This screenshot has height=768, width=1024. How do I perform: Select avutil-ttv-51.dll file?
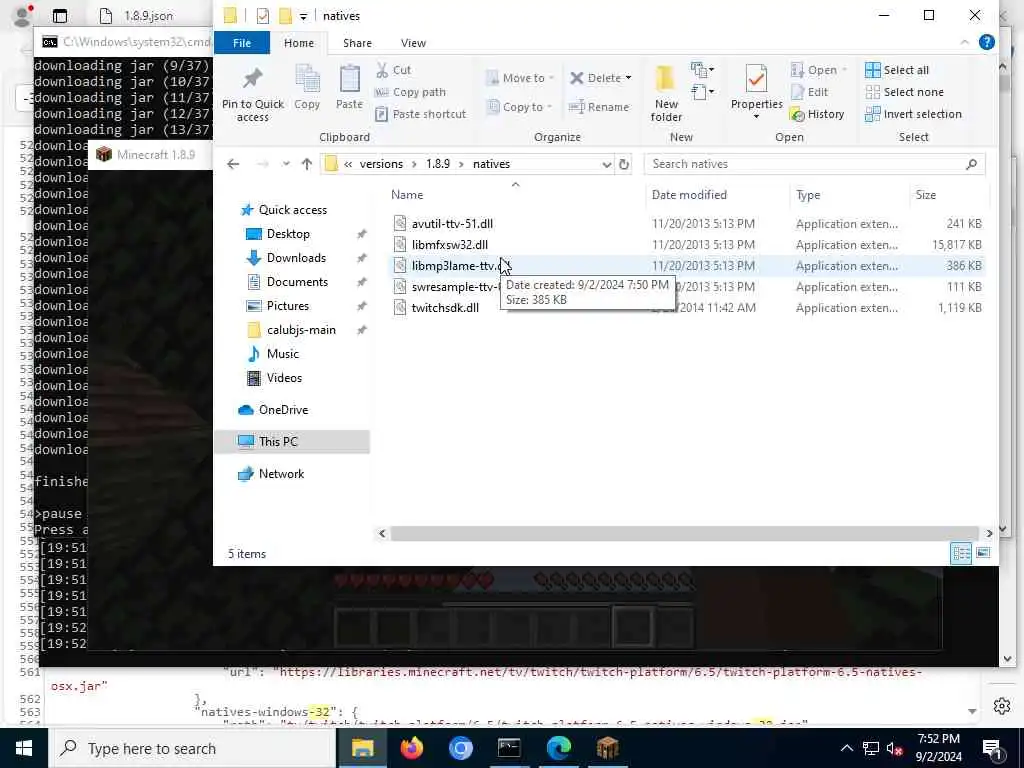click(x=452, y=224)
